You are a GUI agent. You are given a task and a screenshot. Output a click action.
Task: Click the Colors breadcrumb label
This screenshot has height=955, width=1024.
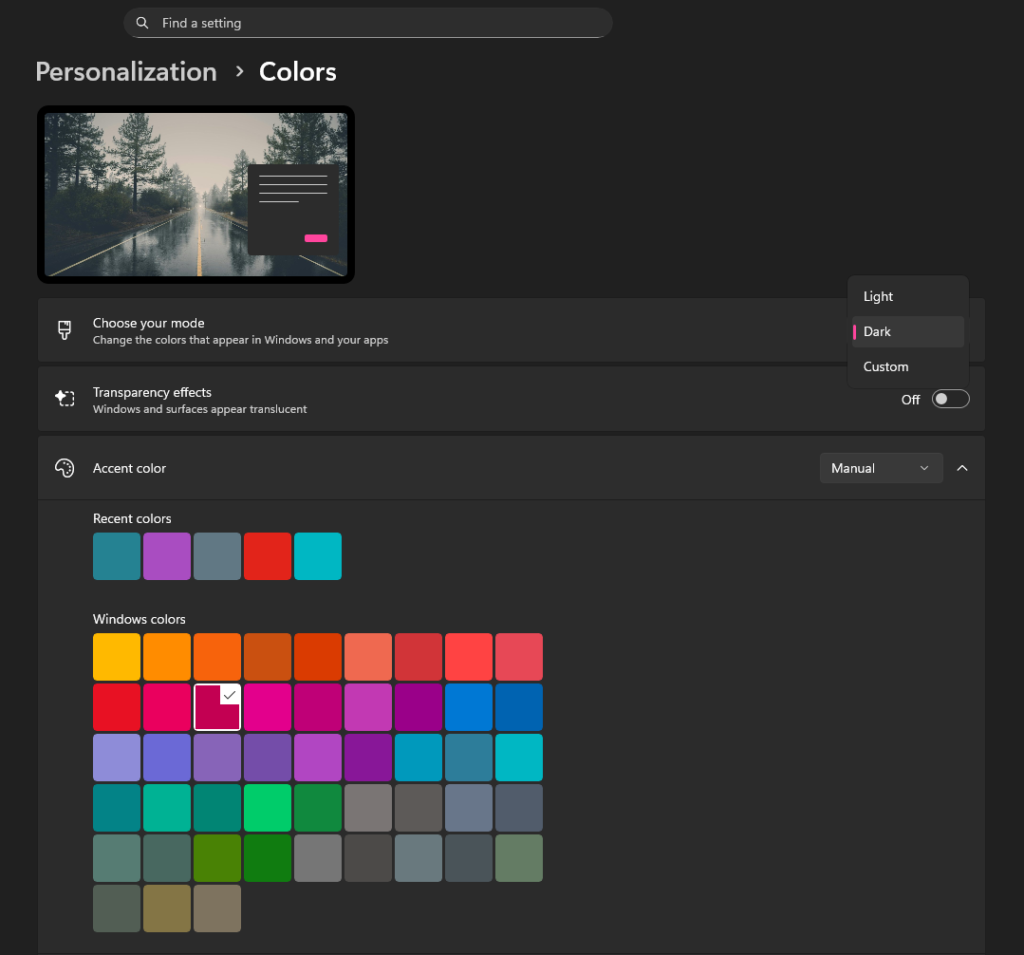pyautogui.click(x=297, y=71)
